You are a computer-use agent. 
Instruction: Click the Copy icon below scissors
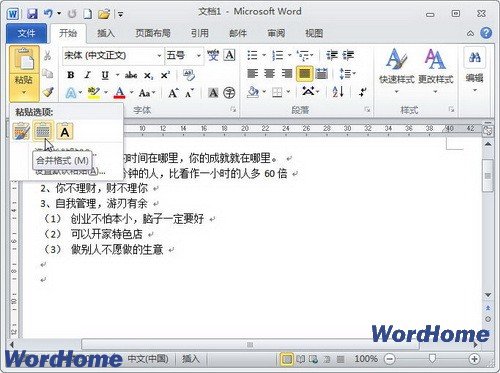(48, 74)
